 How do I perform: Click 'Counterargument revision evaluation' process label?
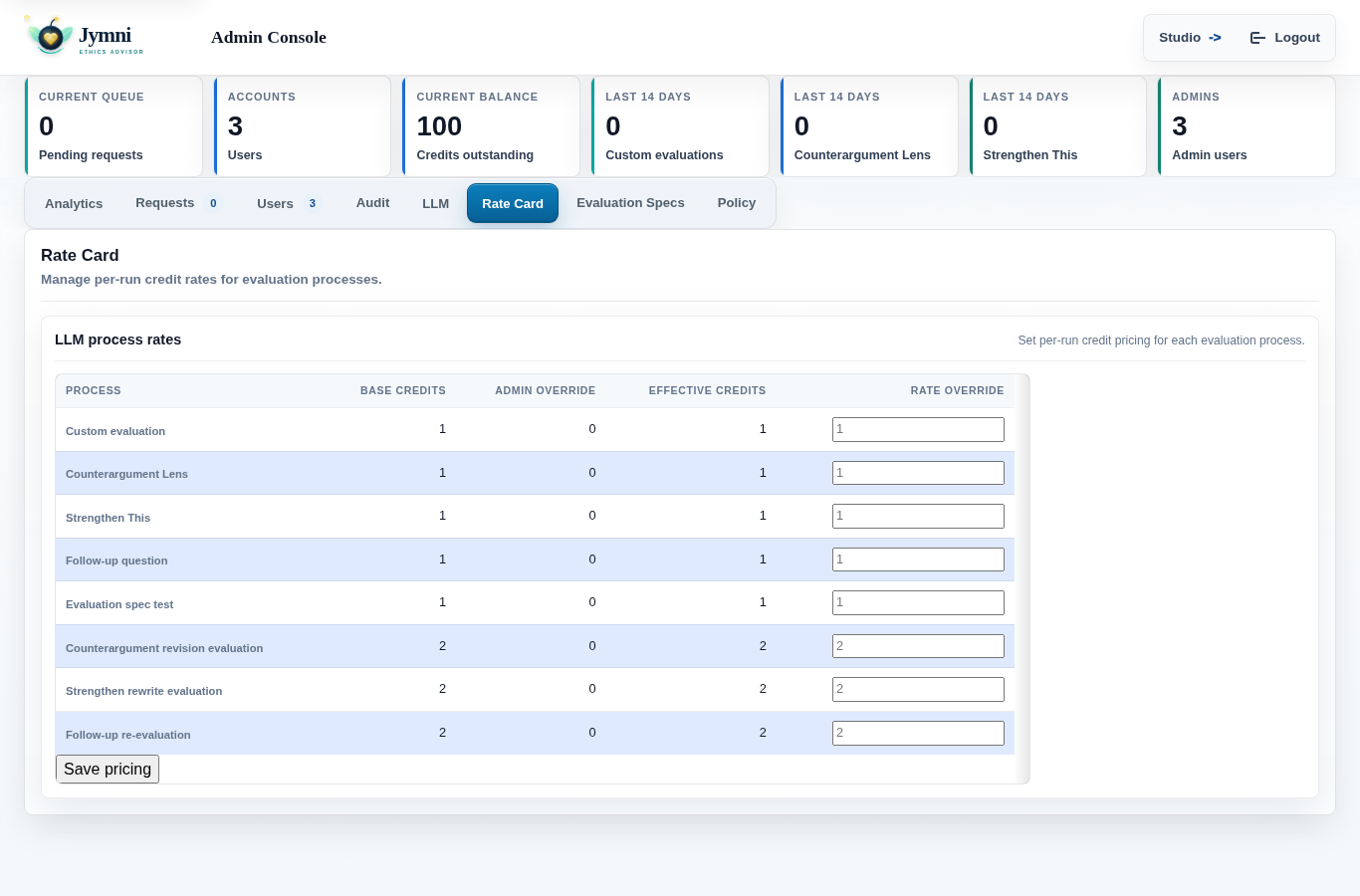(164, 648)
